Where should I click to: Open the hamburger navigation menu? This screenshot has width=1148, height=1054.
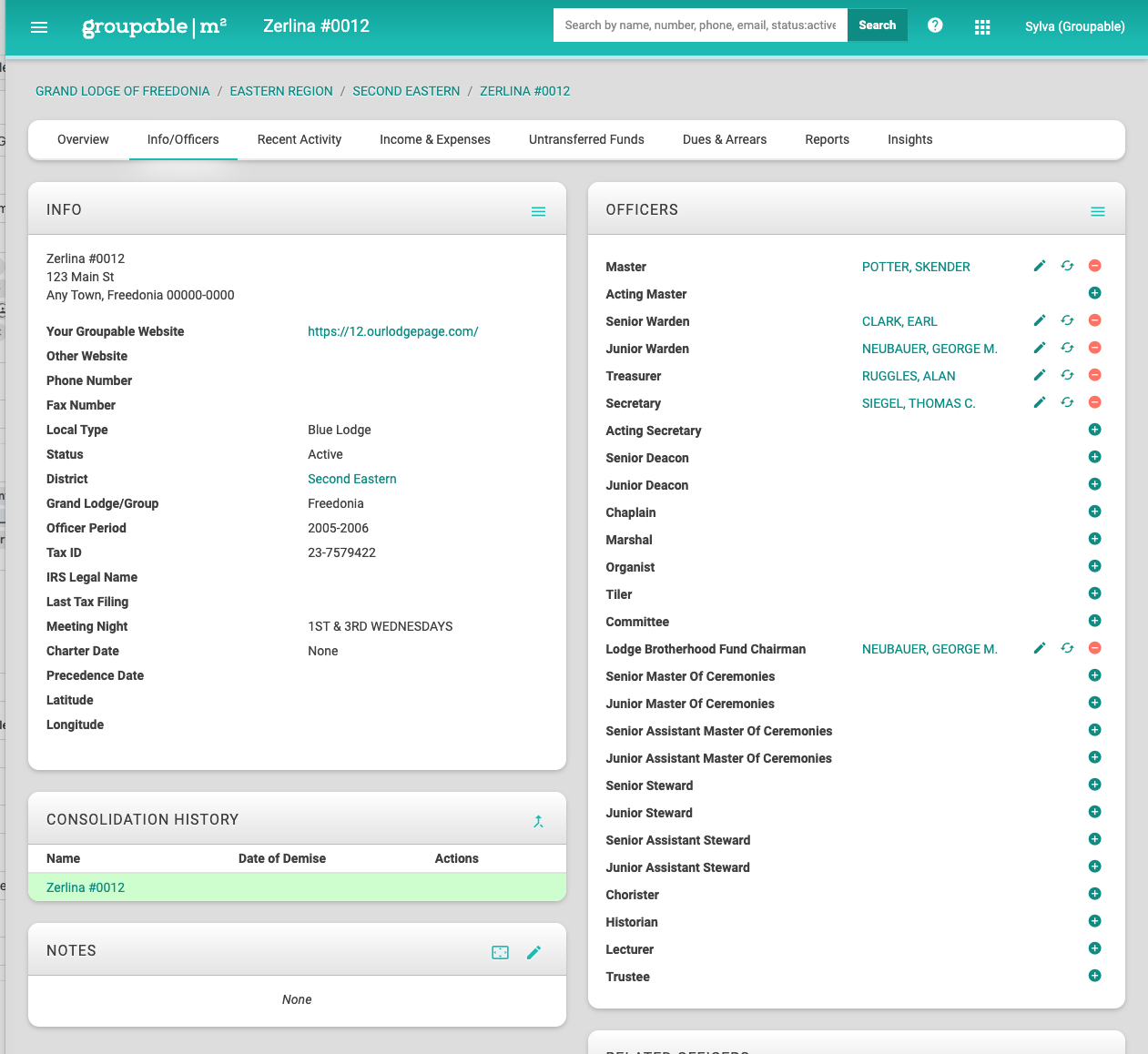tap(39, 27)
